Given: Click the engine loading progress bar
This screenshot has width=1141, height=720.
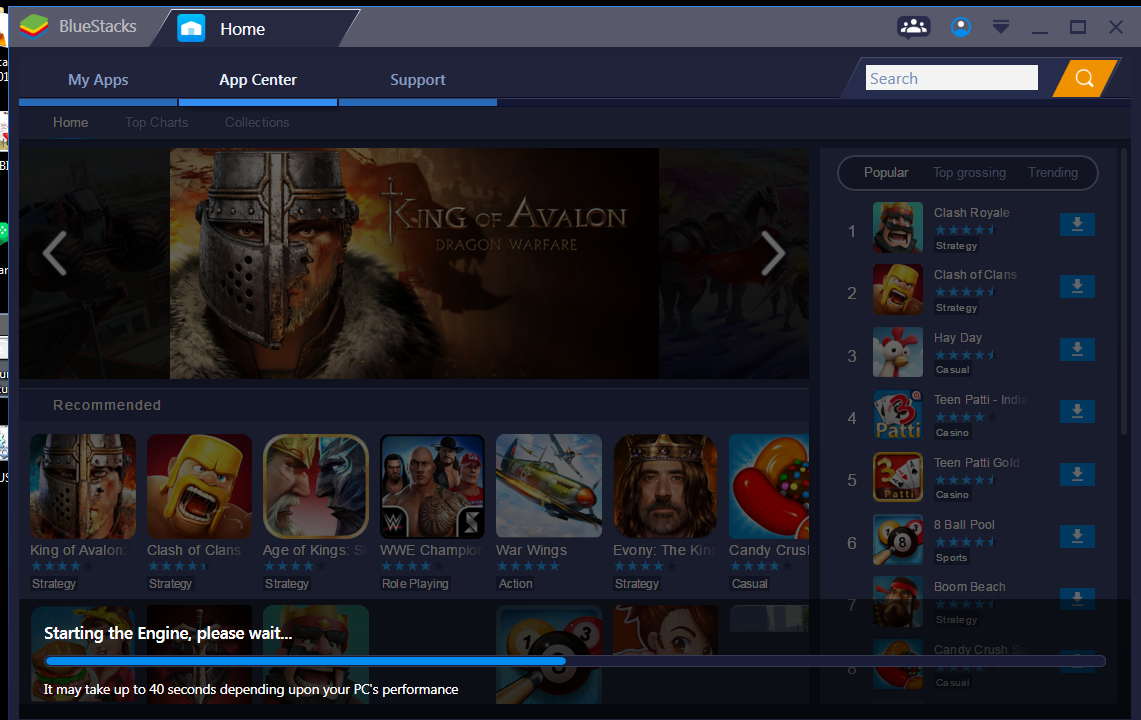Looking at the screenshot, I should [x=575, y=661].
